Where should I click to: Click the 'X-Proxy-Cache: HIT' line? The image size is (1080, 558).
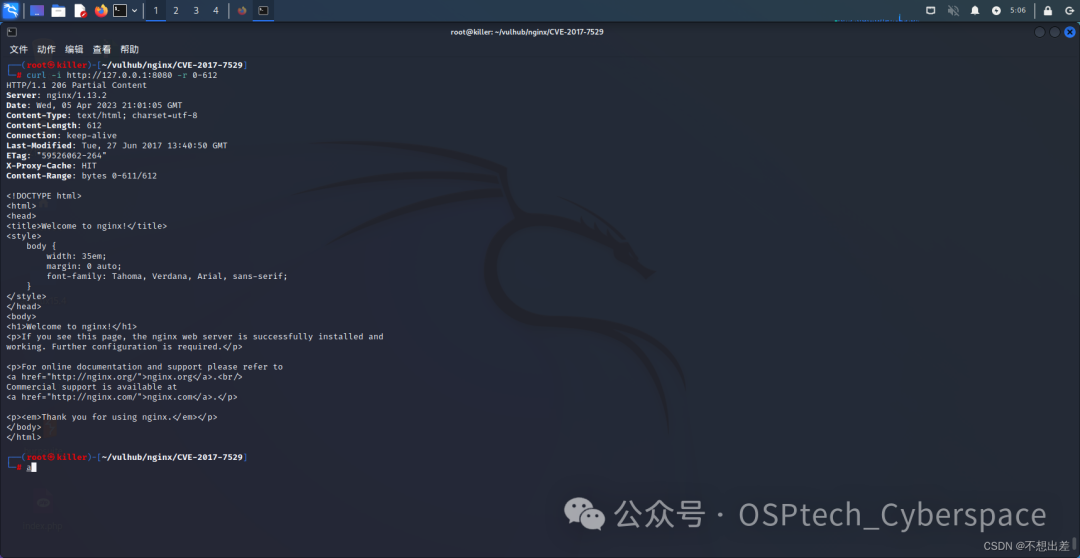[52, 165]
